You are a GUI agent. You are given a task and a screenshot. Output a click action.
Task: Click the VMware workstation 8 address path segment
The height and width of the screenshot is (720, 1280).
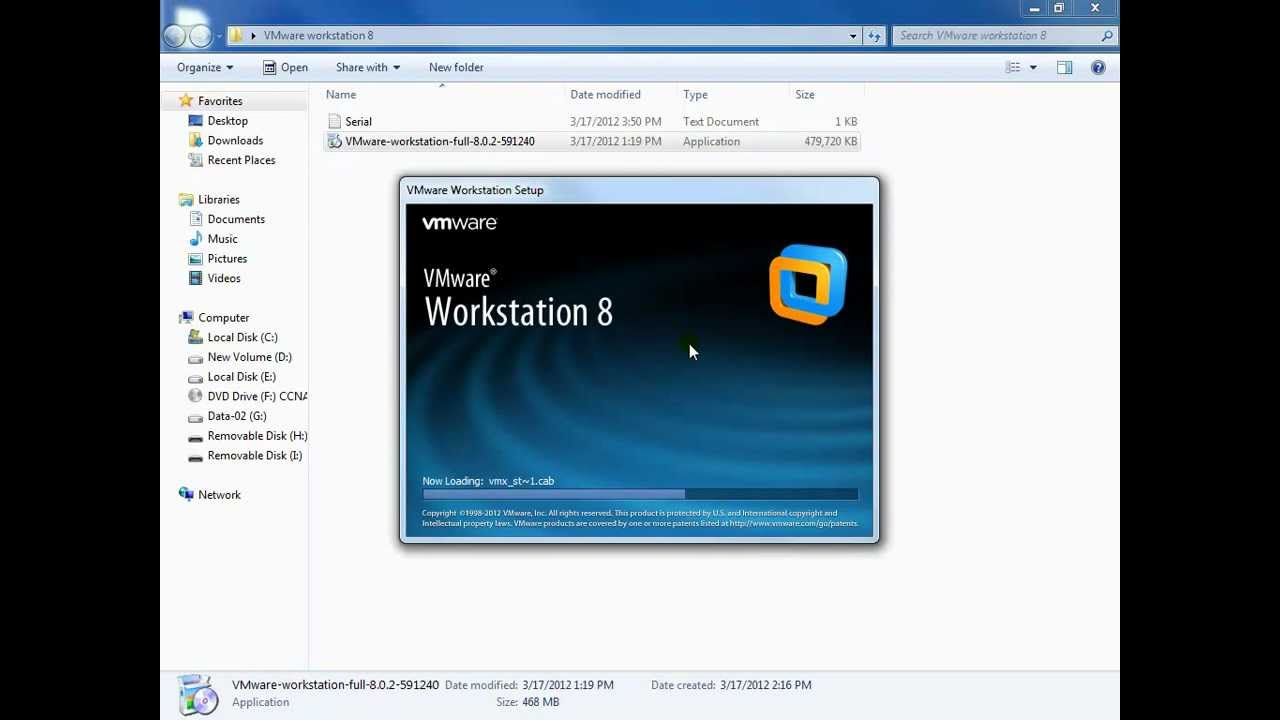pyautogui.click(x=318, y=35)
